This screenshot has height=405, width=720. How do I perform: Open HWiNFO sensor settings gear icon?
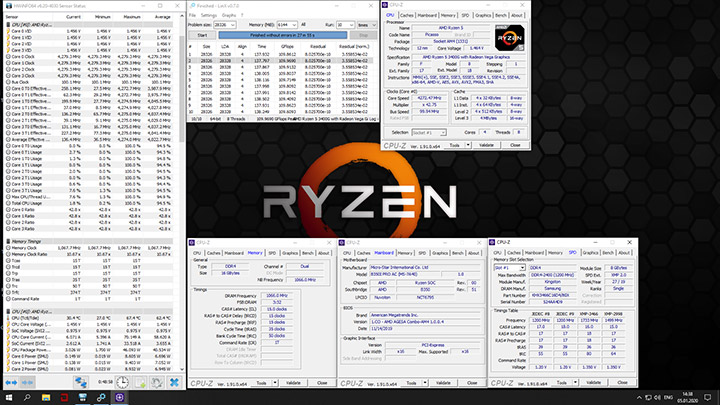[x=157, y=382]
